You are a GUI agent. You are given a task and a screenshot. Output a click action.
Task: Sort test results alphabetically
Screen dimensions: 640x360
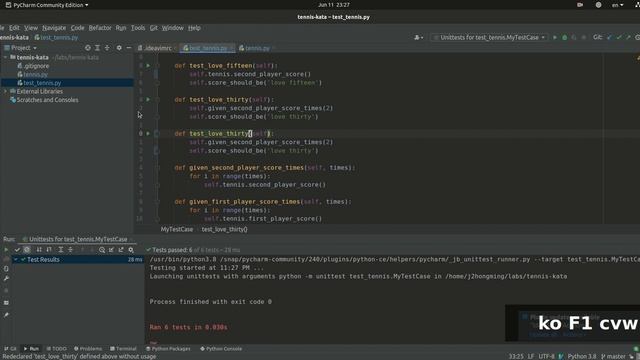tap(39, 250)
